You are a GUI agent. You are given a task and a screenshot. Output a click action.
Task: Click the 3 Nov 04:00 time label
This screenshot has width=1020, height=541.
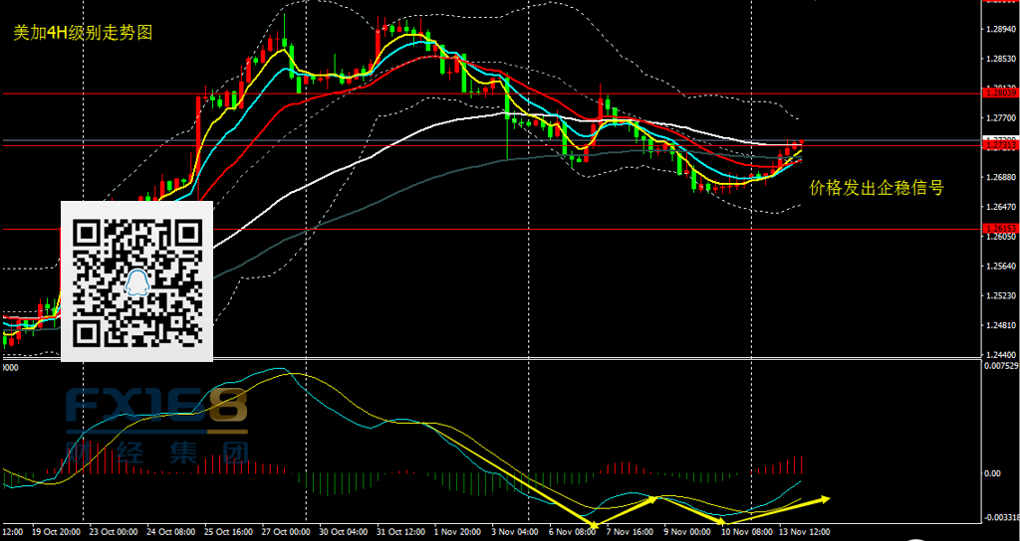coord(517,532)
